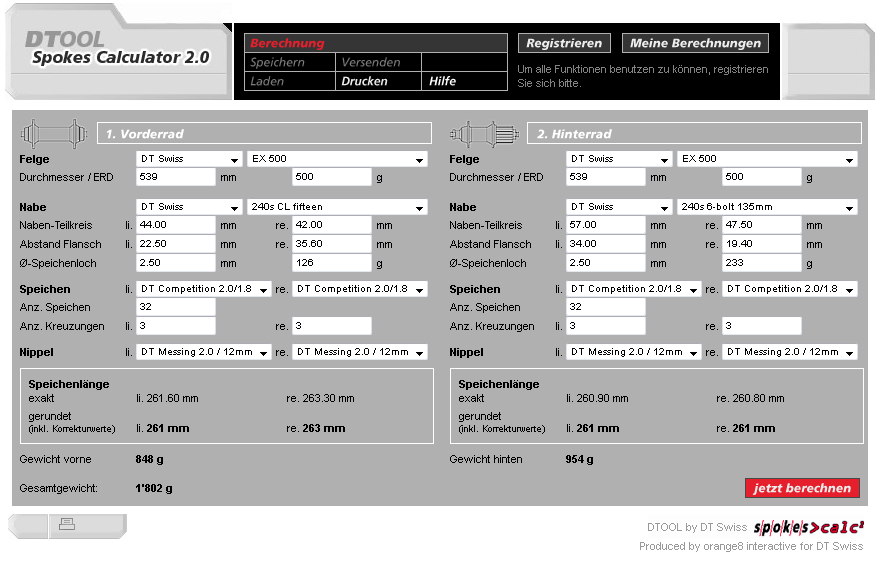Expand front right Speichen type dropdown
This screenshot has width=880, height=563.
pos(360,289)
